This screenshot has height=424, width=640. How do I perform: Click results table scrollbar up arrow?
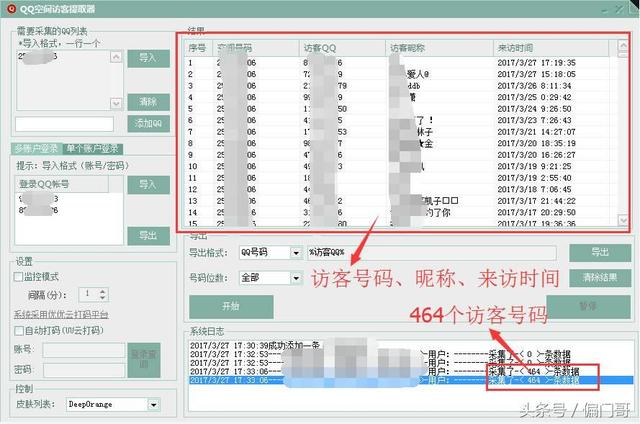tap(623, 46)
